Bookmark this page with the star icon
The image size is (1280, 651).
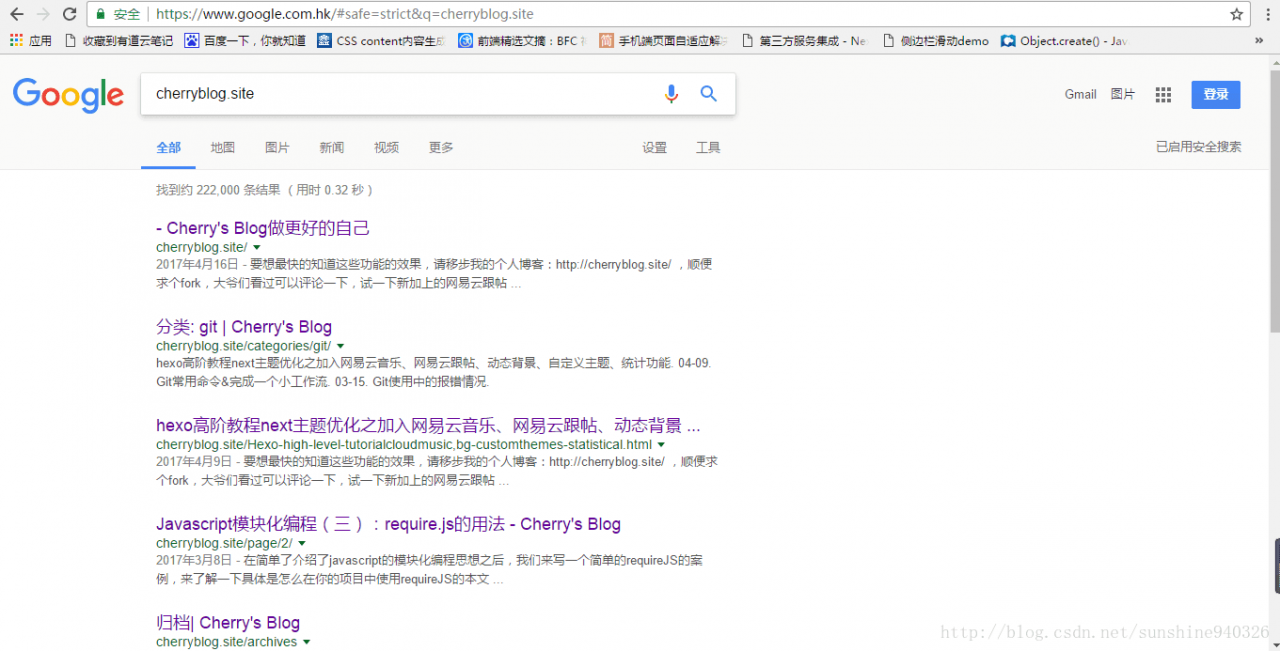pos(1236,14)
